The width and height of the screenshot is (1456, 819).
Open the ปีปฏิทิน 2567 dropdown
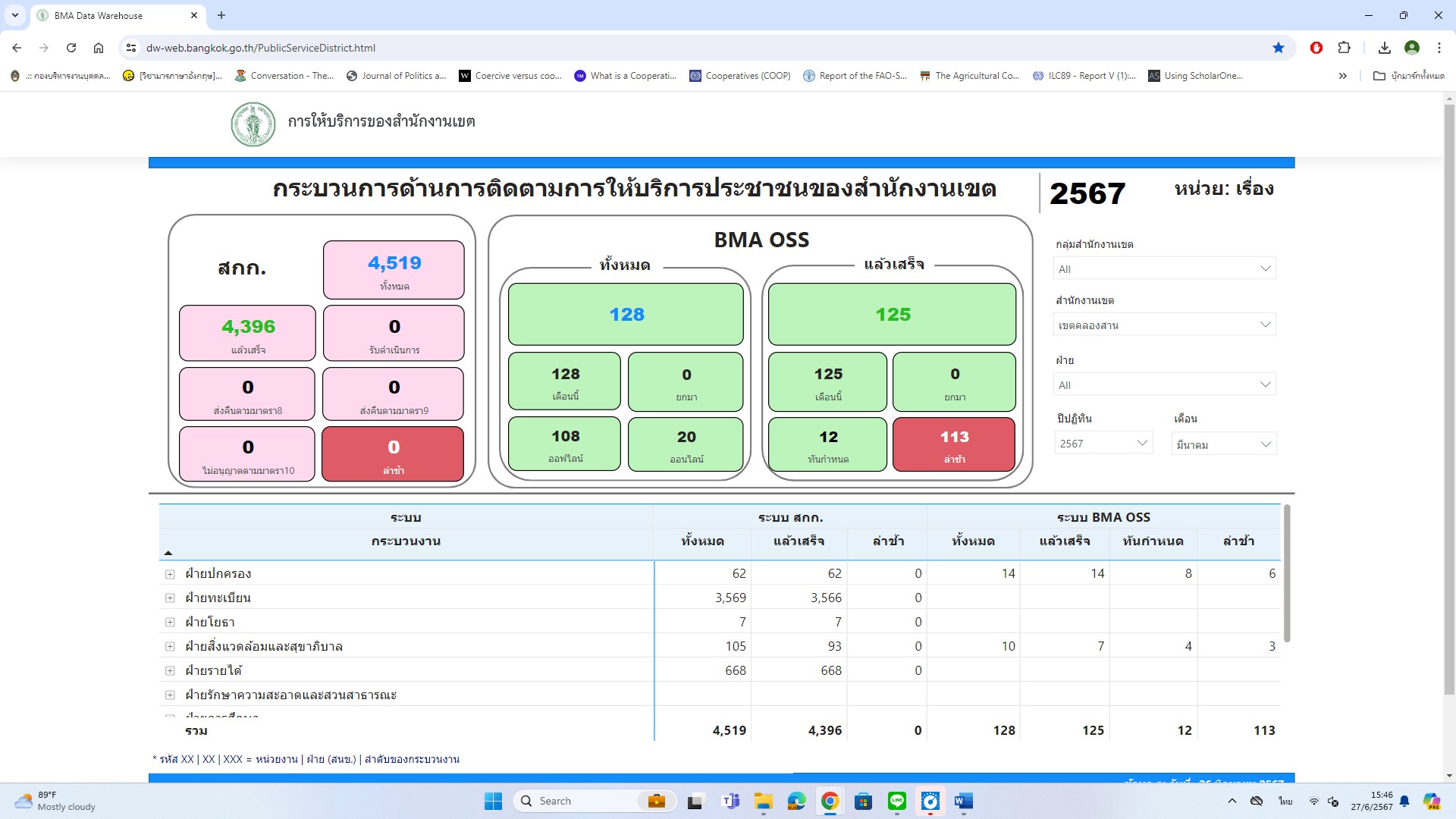pos(1103,444)
